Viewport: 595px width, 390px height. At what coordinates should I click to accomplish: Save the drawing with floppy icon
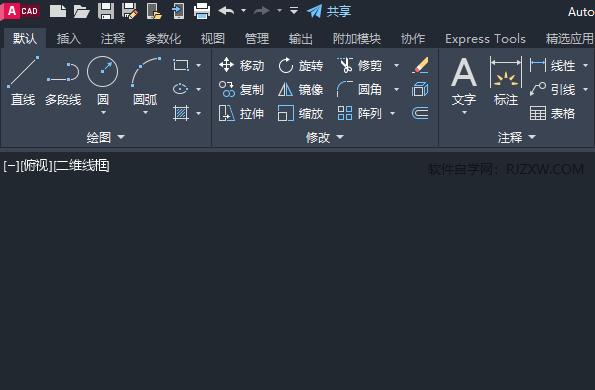tap(106, 11)
